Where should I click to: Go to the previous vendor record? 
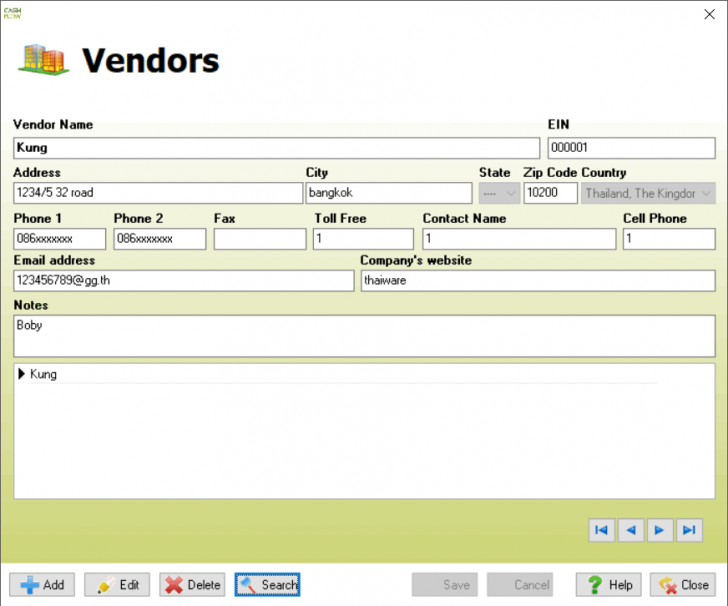[x=631, y=530]
